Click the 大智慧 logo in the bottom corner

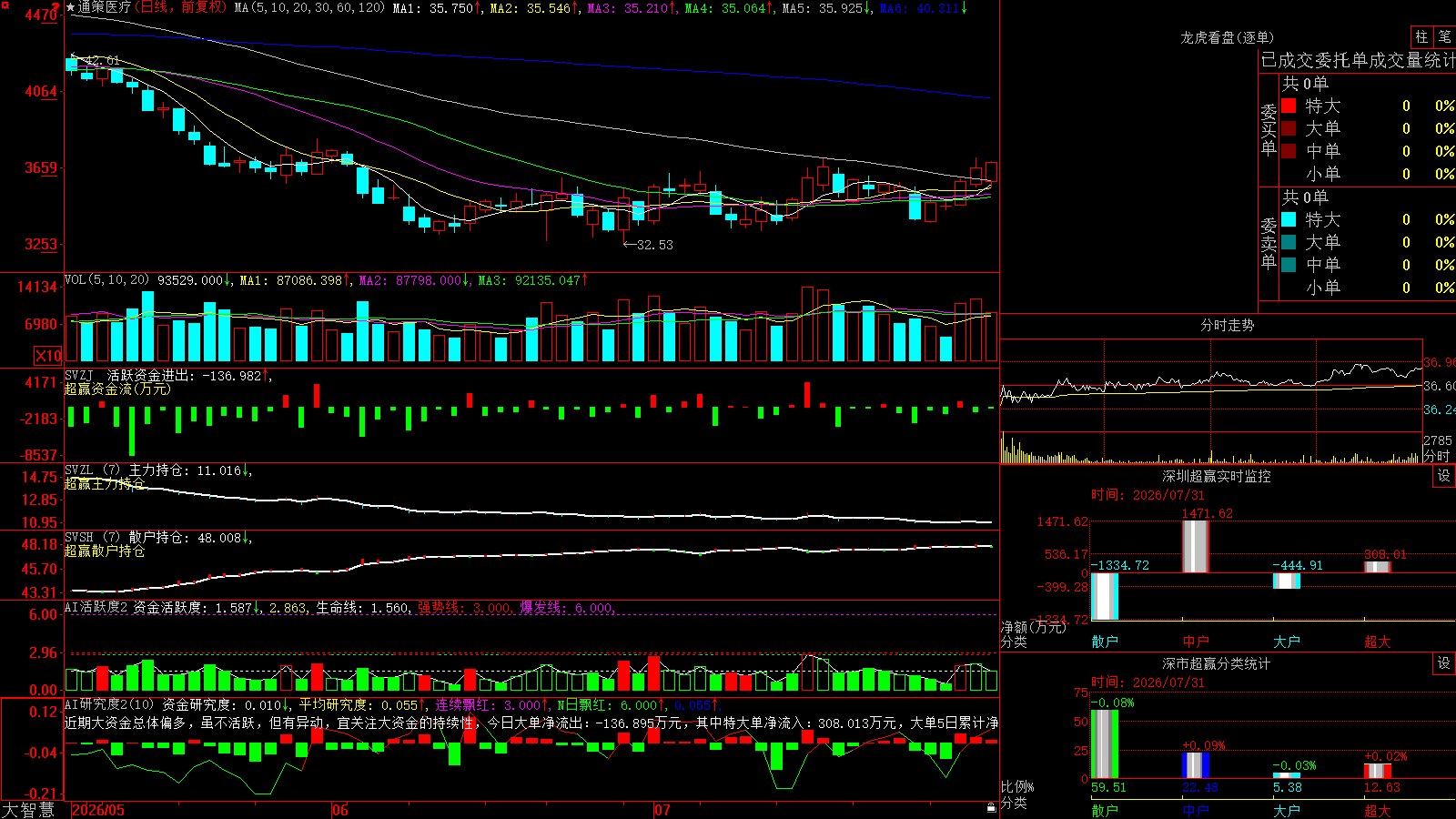tap(28, 810)
